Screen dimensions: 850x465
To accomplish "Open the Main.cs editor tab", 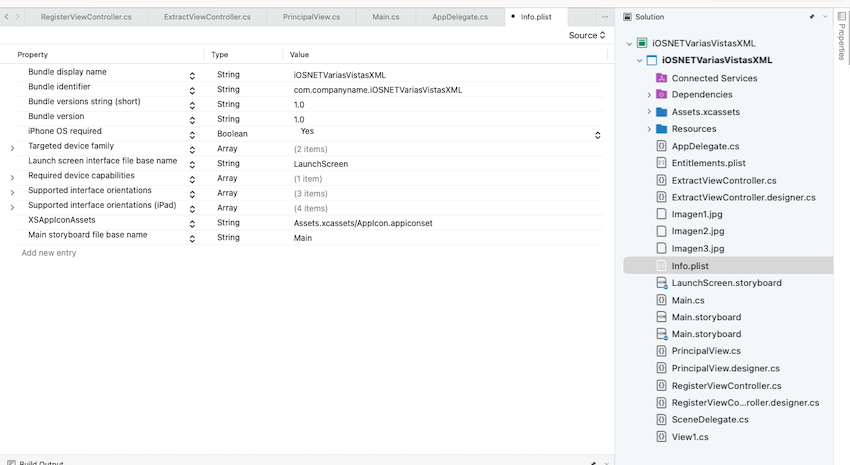I will click(385, 17).
